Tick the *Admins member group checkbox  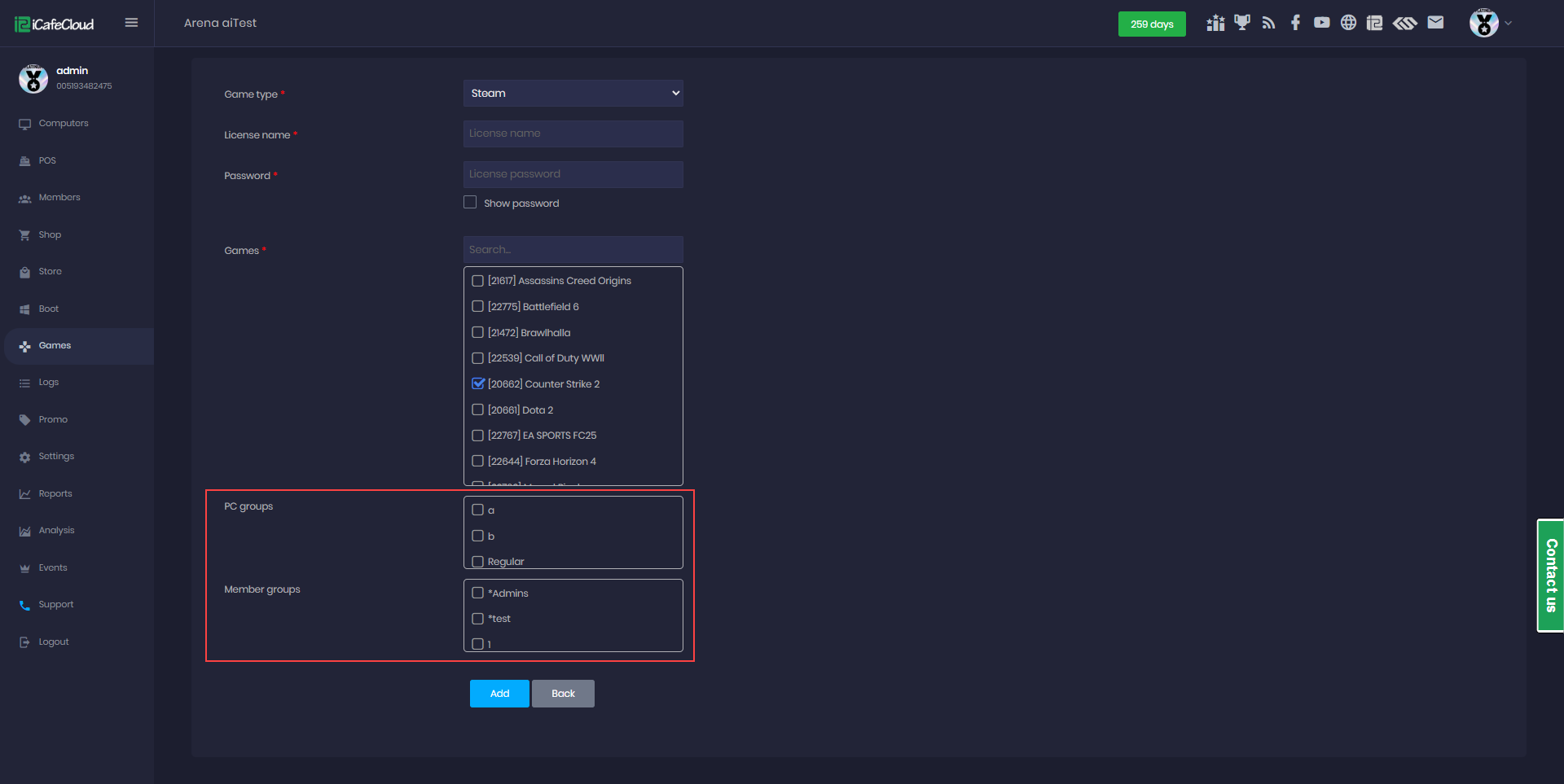click(x=478, y=593)
